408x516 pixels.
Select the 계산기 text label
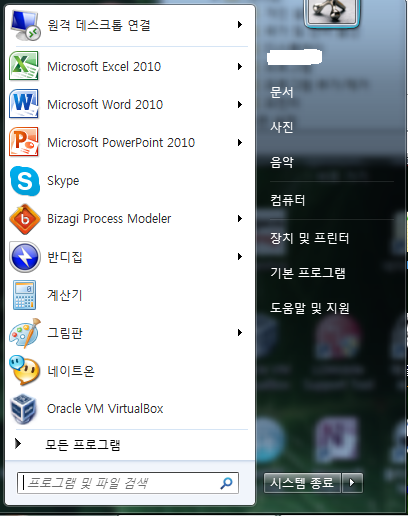click(x=65, y=295)
